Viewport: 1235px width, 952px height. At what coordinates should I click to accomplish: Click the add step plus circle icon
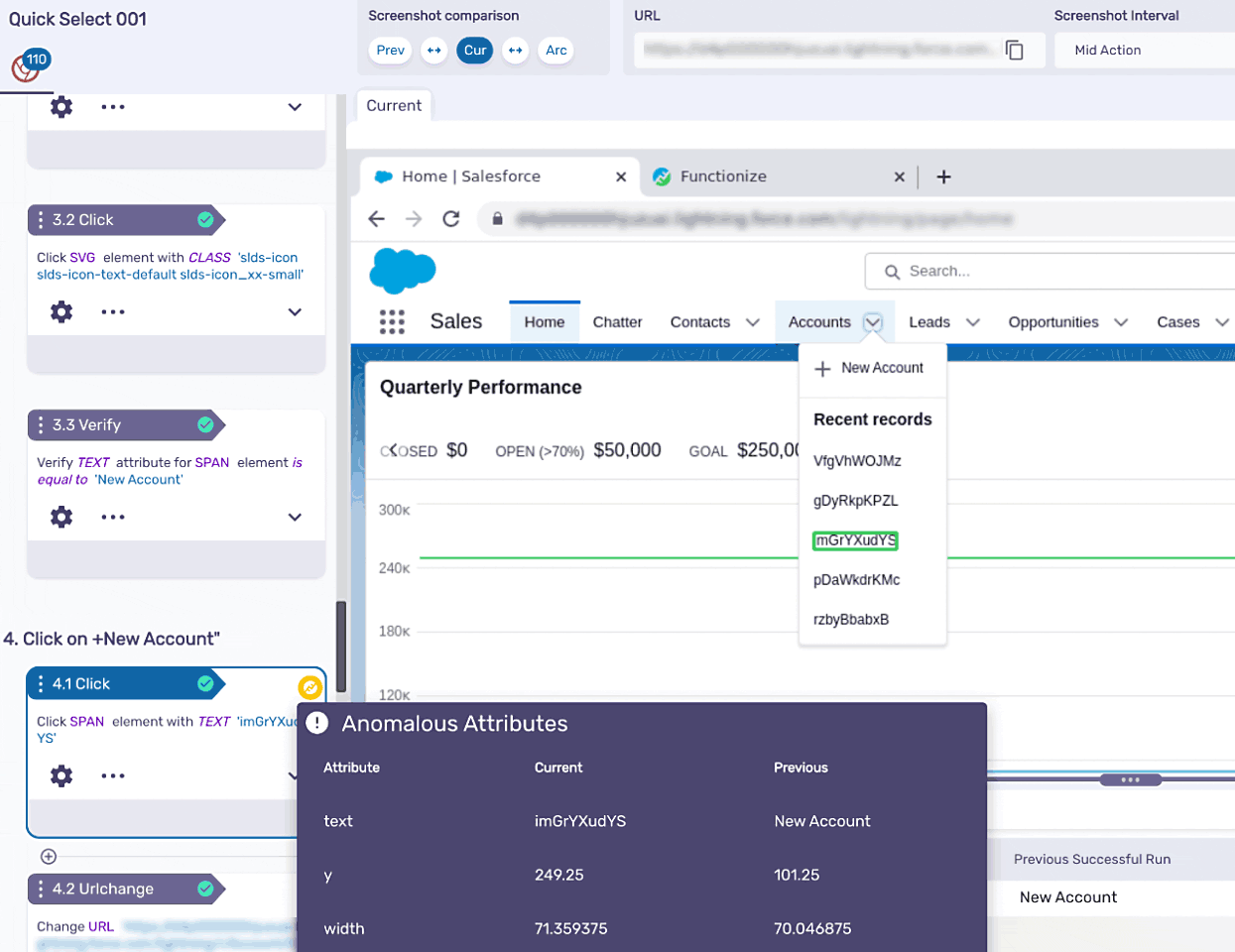tap(48, 857)
